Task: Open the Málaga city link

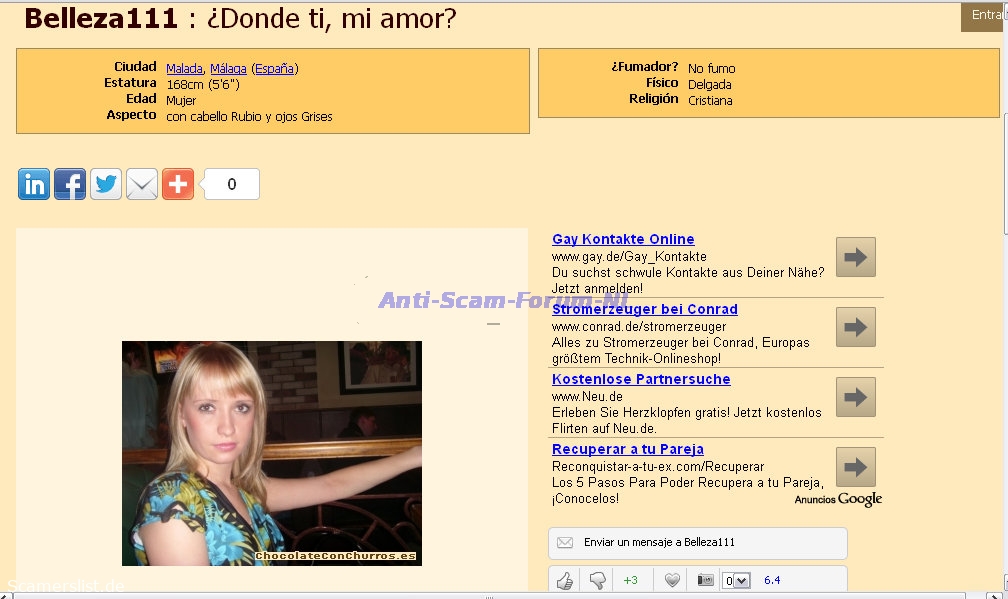Action: 228,69
